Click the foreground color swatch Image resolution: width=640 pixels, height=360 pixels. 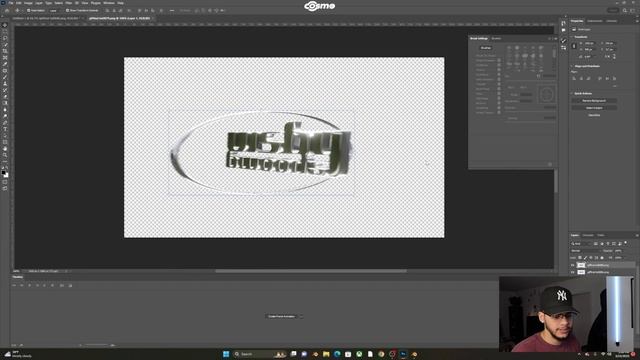click(4, 173)
